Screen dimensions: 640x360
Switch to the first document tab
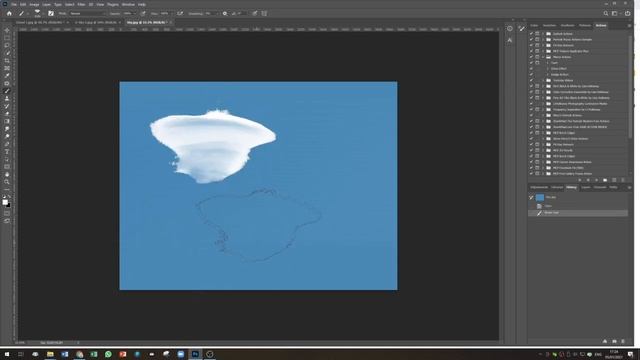pos(39,22)
